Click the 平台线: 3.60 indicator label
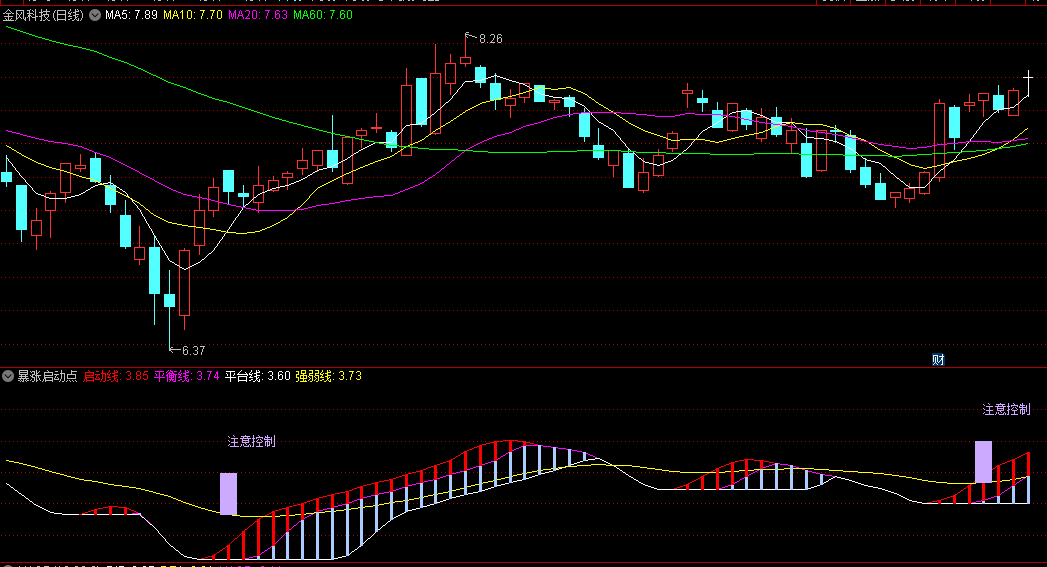Screen dimensions: 1047x567 257,376
